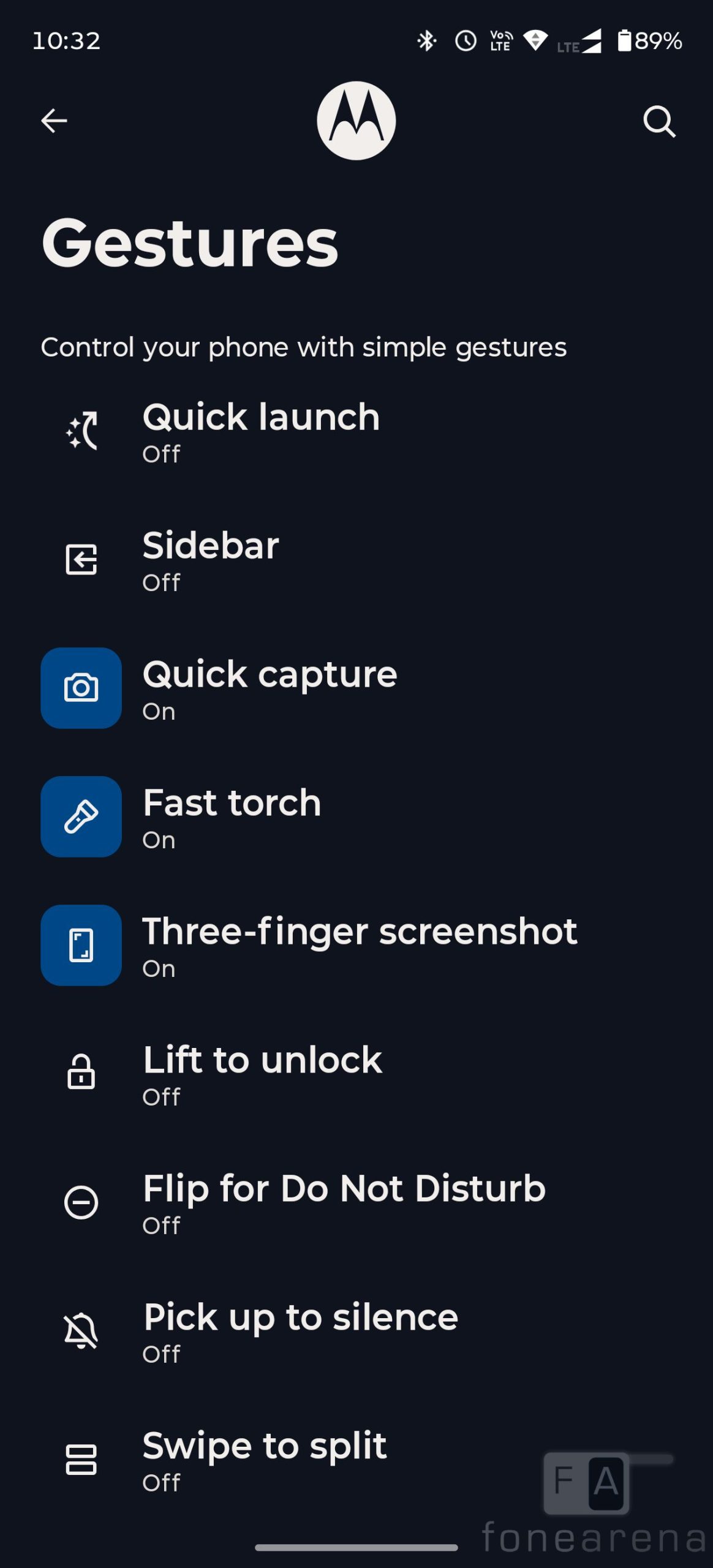The image size is (713, 1568).
Task: Open Flip for Do Not Disturb
Action: [344, 1202]
